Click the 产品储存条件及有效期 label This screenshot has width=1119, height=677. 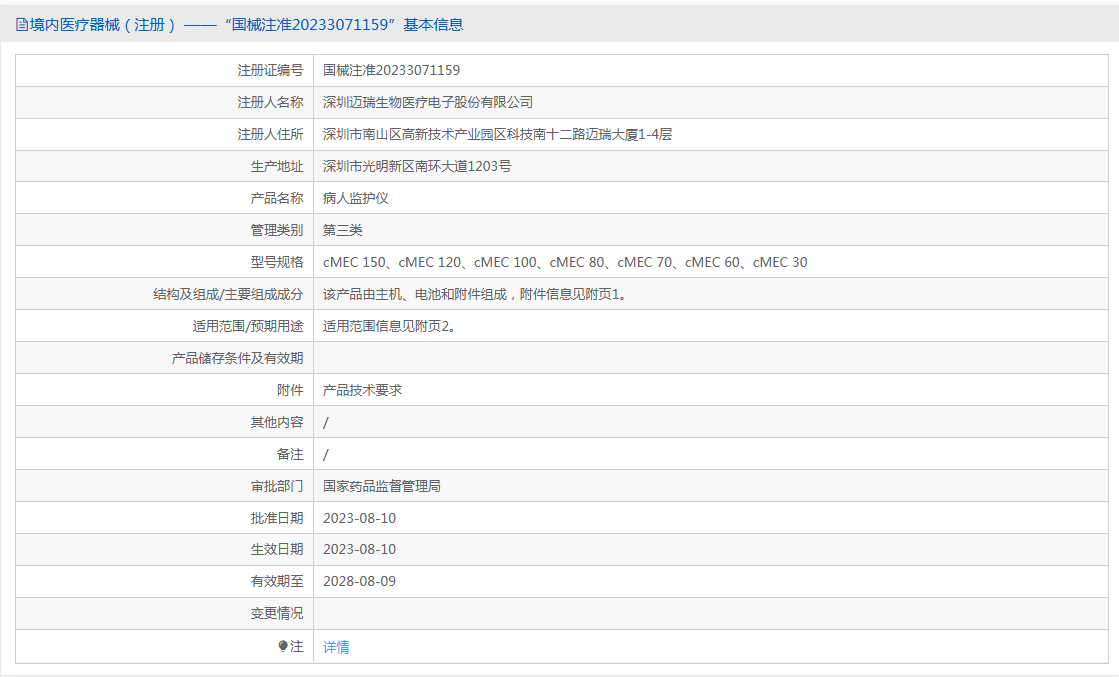click(x=237, y=358)
